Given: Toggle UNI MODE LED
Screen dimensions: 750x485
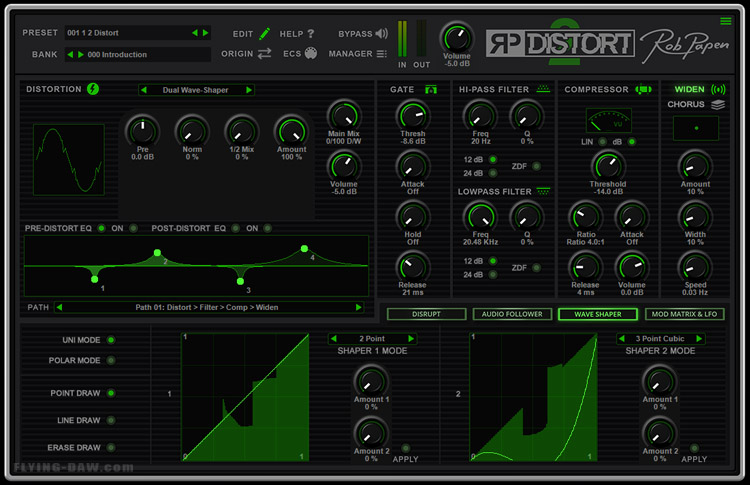Looking at the screenshot, I should point(111,340).
